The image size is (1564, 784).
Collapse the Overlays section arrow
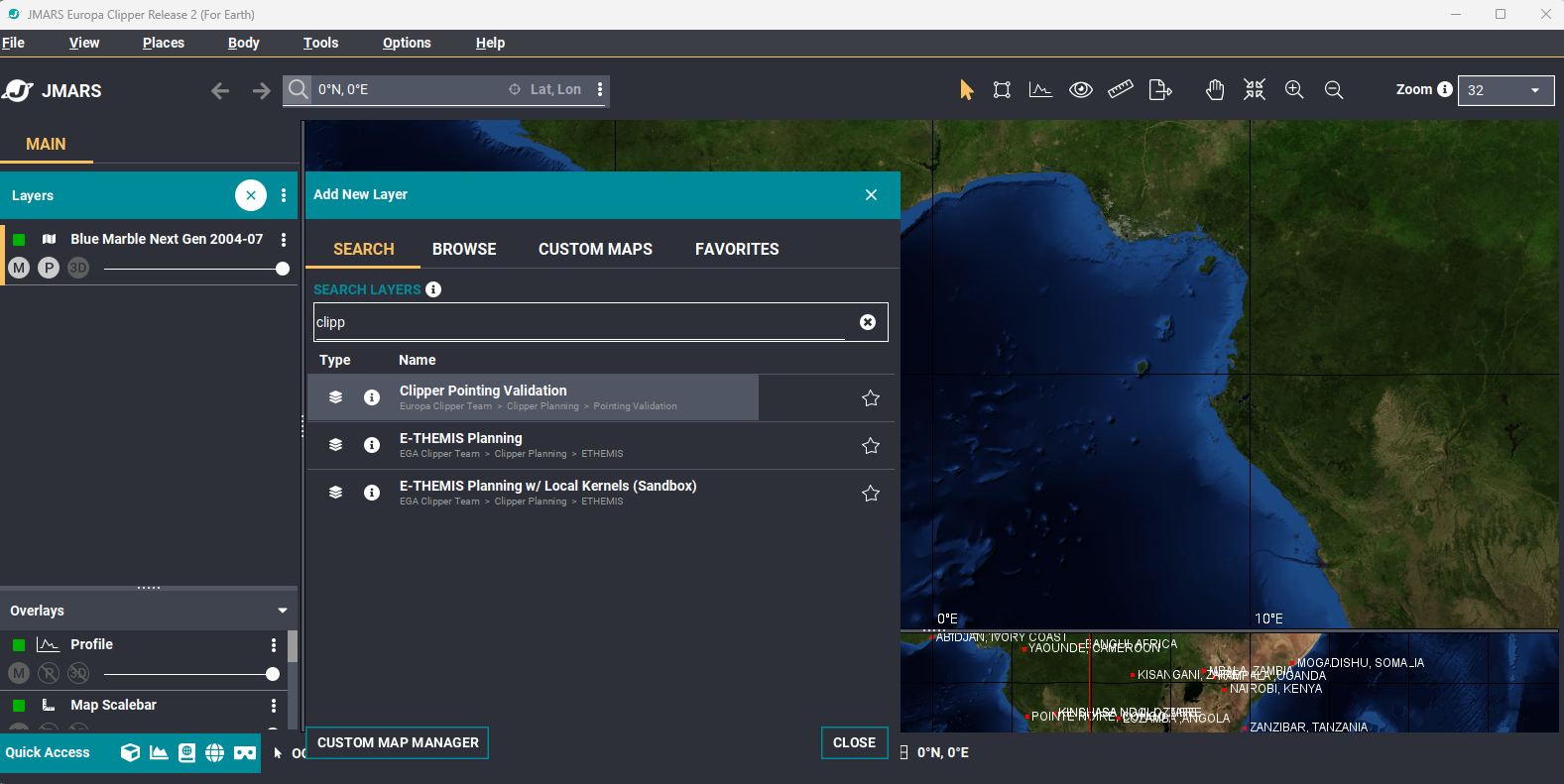point(283,611)
